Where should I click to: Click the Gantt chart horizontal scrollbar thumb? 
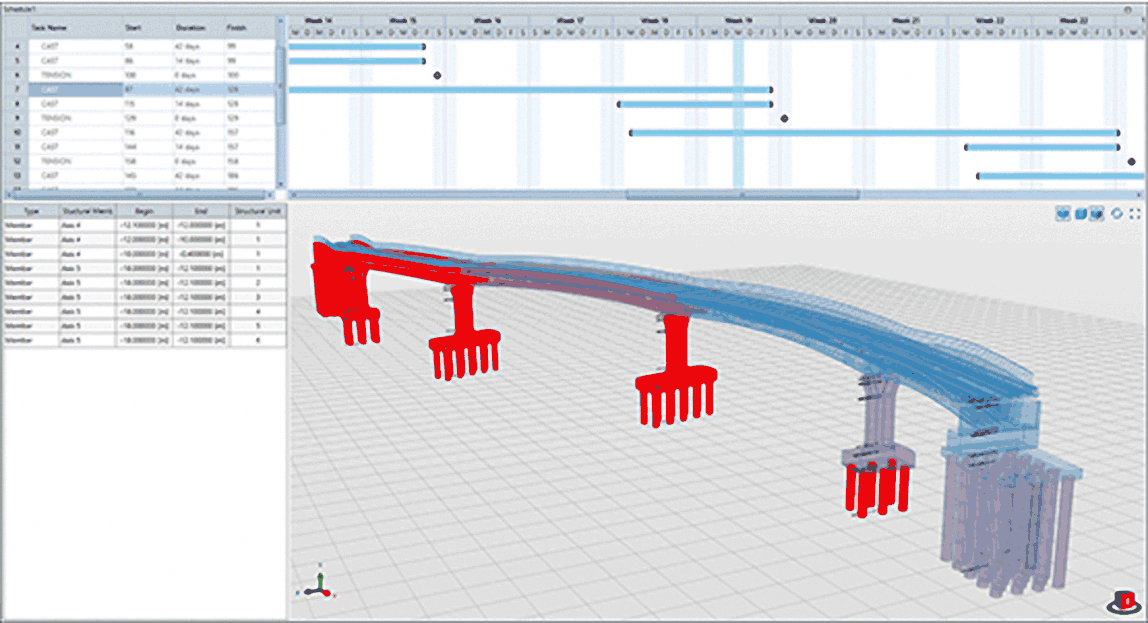click(742, 195)
